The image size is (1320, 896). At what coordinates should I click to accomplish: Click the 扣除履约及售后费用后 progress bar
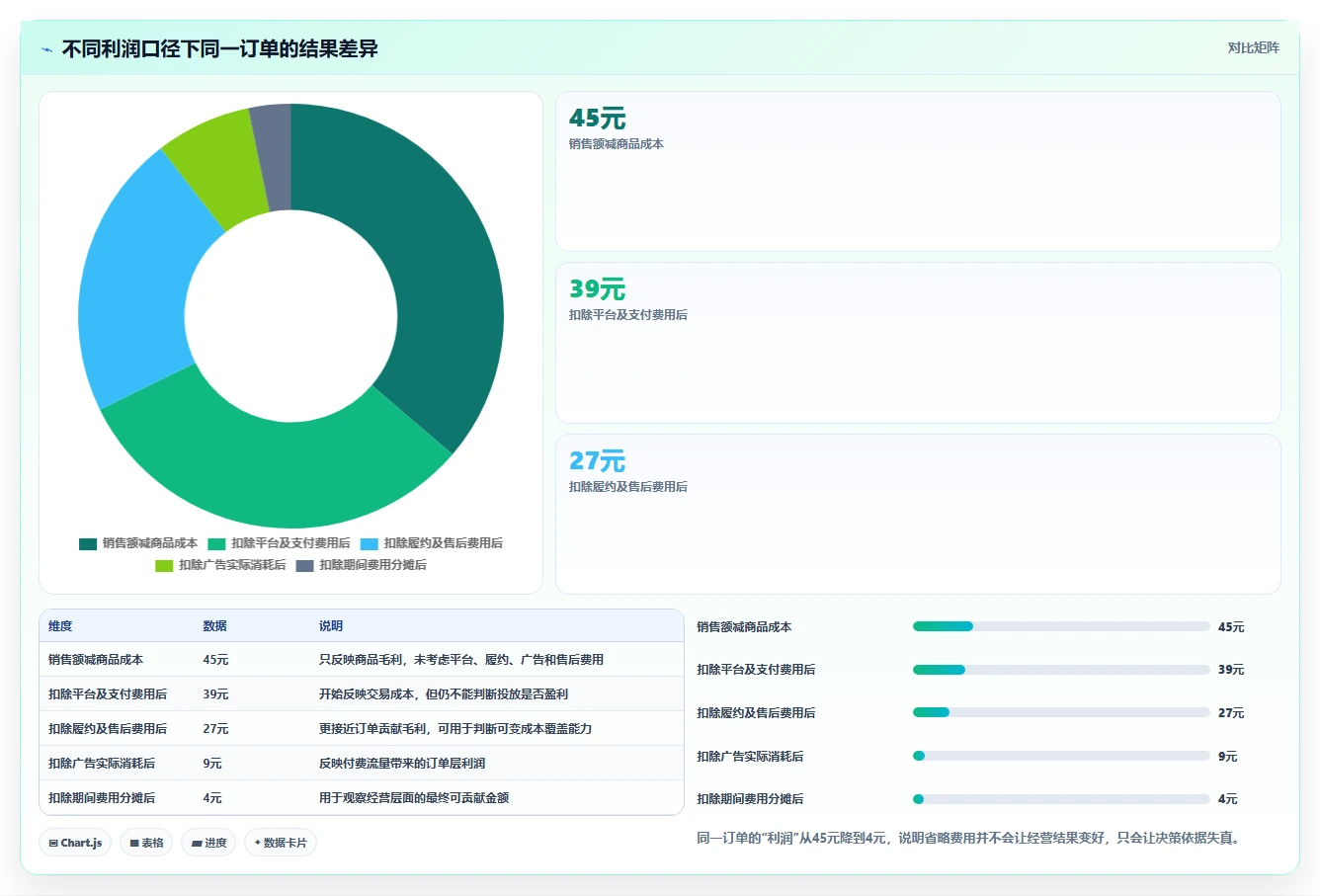[x=1061, y=712]
